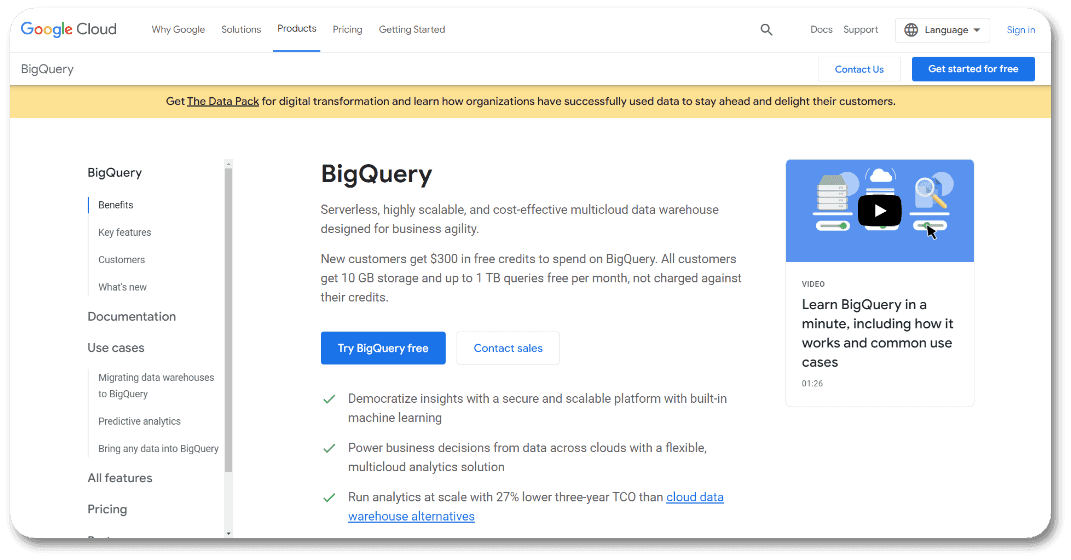Viewport: 1071px width, 560px height.
Task: Open The Data Pack link in banner
Action: click(x=223, y=101)
